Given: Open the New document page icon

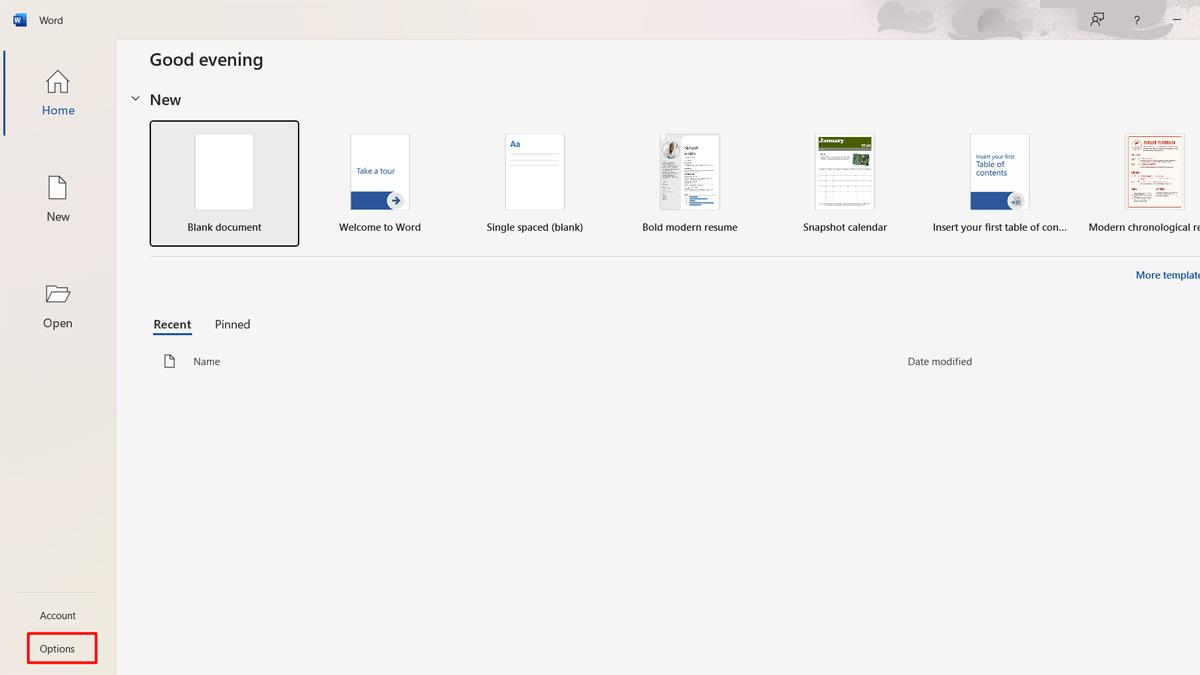Looking at the screenshot, I should coord(58,187).
